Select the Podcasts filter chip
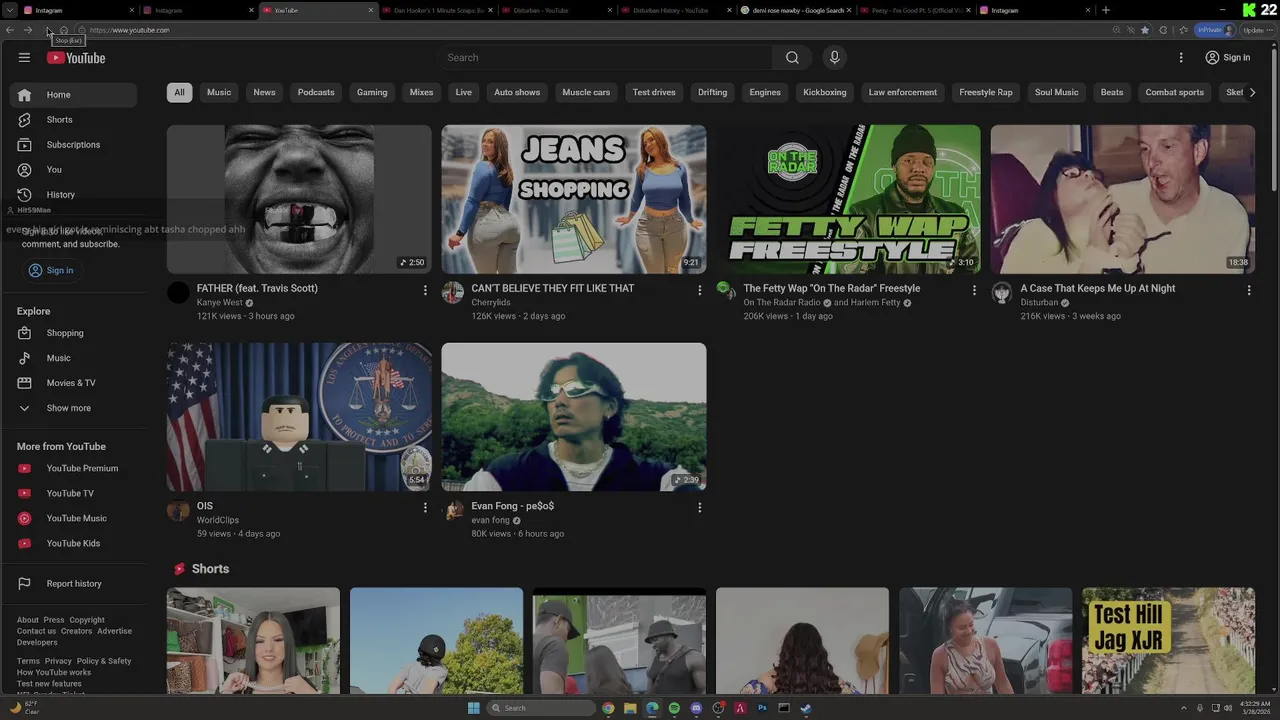1280x720 pixels. click(316, 92)
